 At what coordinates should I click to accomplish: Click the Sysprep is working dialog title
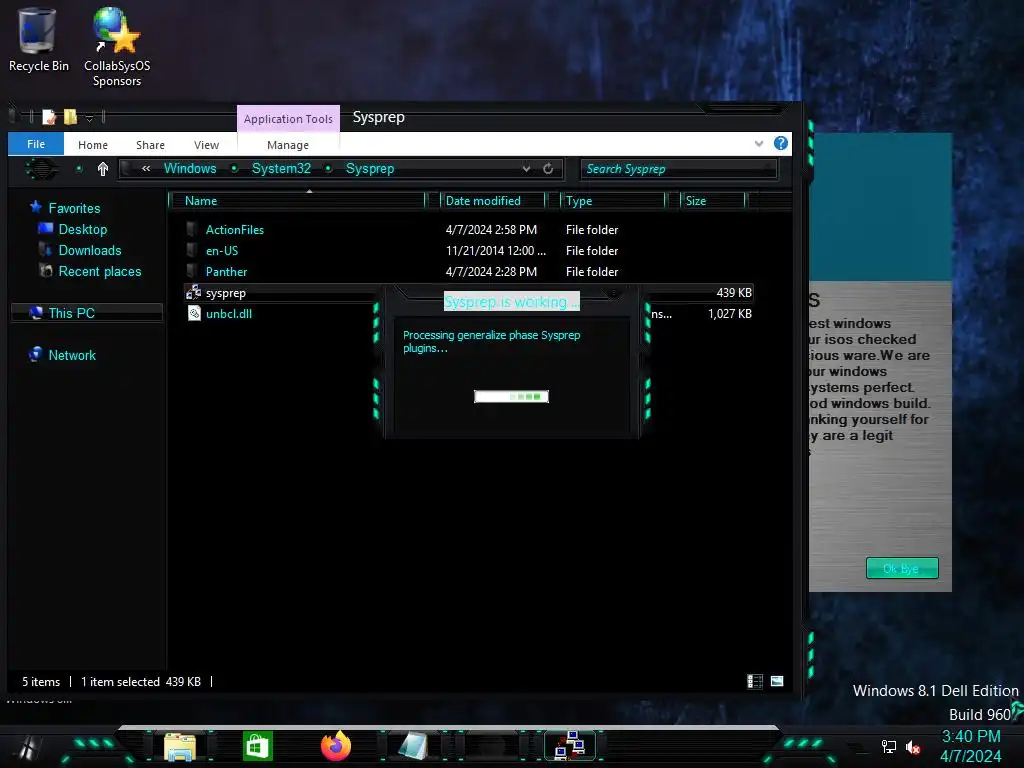pyautogui.click(x=511, y=302)
